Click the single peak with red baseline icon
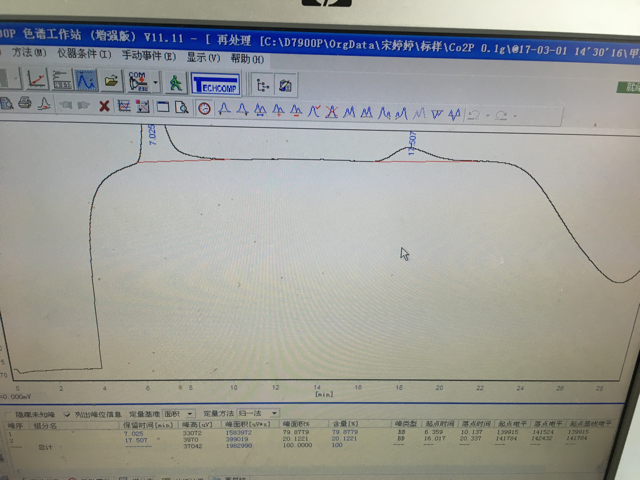 [x=44, y=105]
